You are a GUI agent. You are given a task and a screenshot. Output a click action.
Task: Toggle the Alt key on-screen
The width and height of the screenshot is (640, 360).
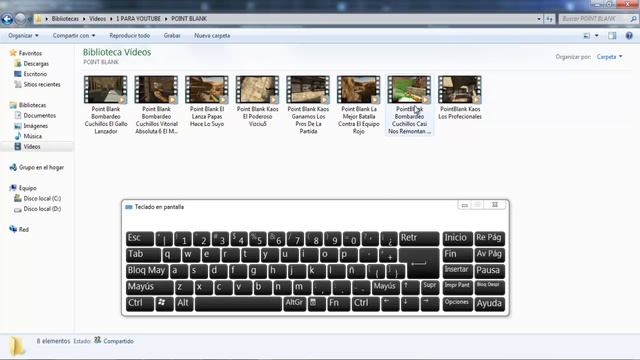click(x=184, y=304)
